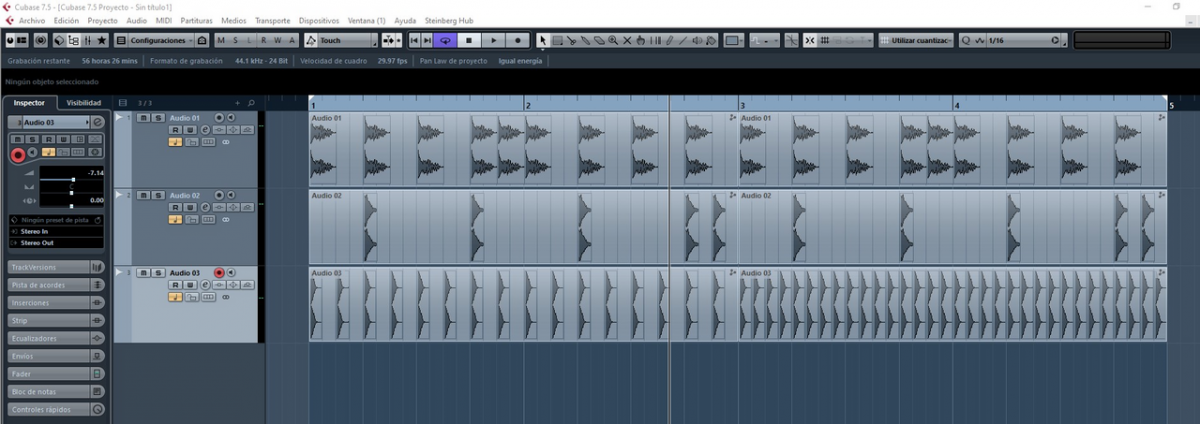Click the volume fader in Inspector
The image size is (1200, 424).
click(x=72, y=179)
